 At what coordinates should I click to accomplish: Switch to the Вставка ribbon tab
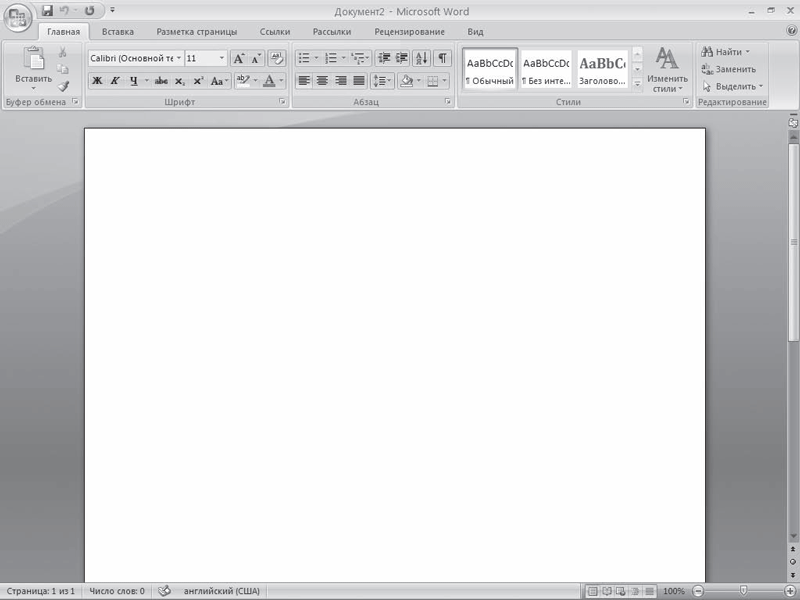[x=118, y=31]
